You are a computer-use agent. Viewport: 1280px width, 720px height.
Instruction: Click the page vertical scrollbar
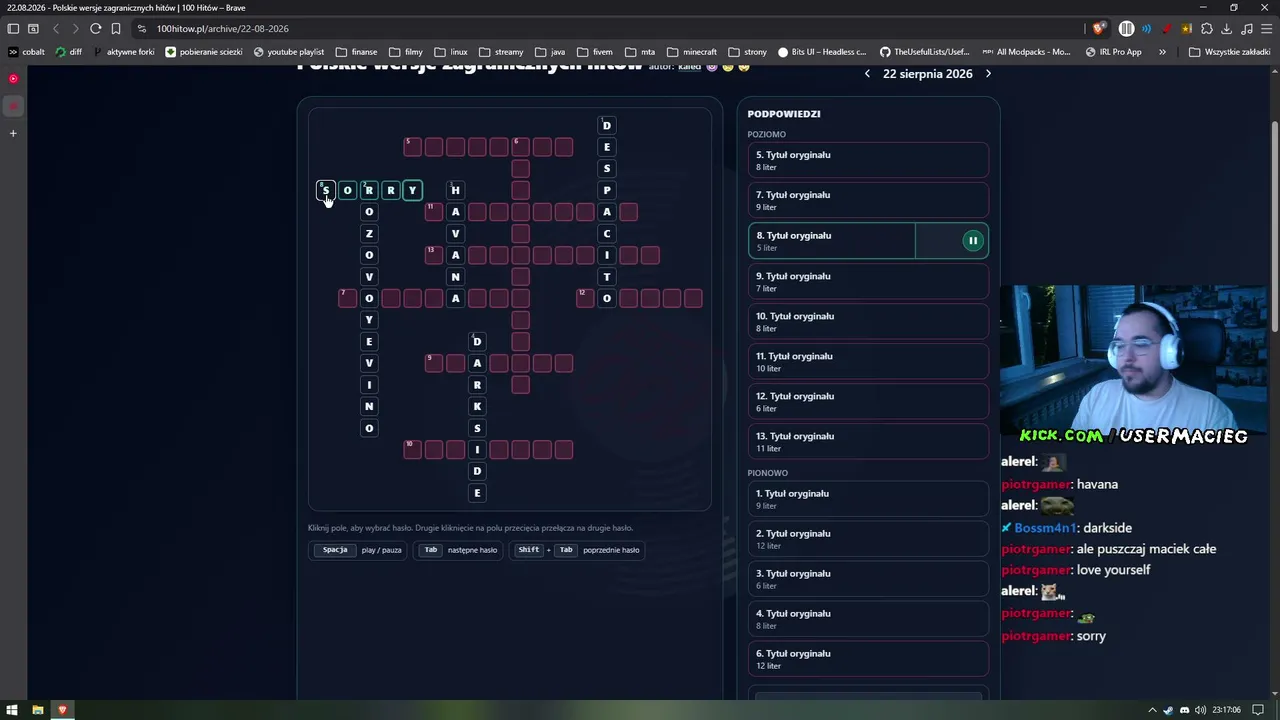point(1275,225)
